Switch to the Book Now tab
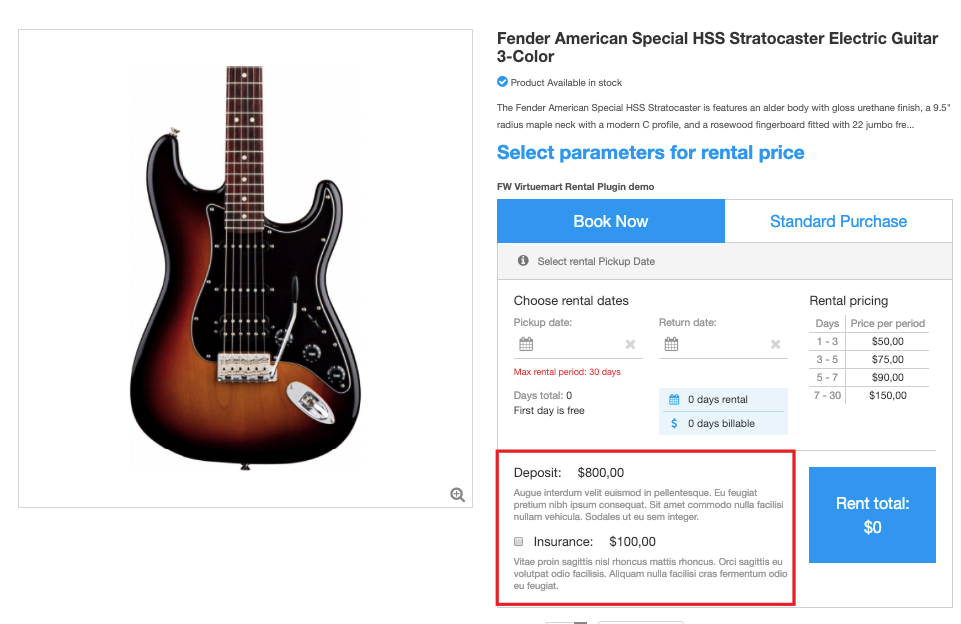Screen dimensions: 961x624 [610, 221]
